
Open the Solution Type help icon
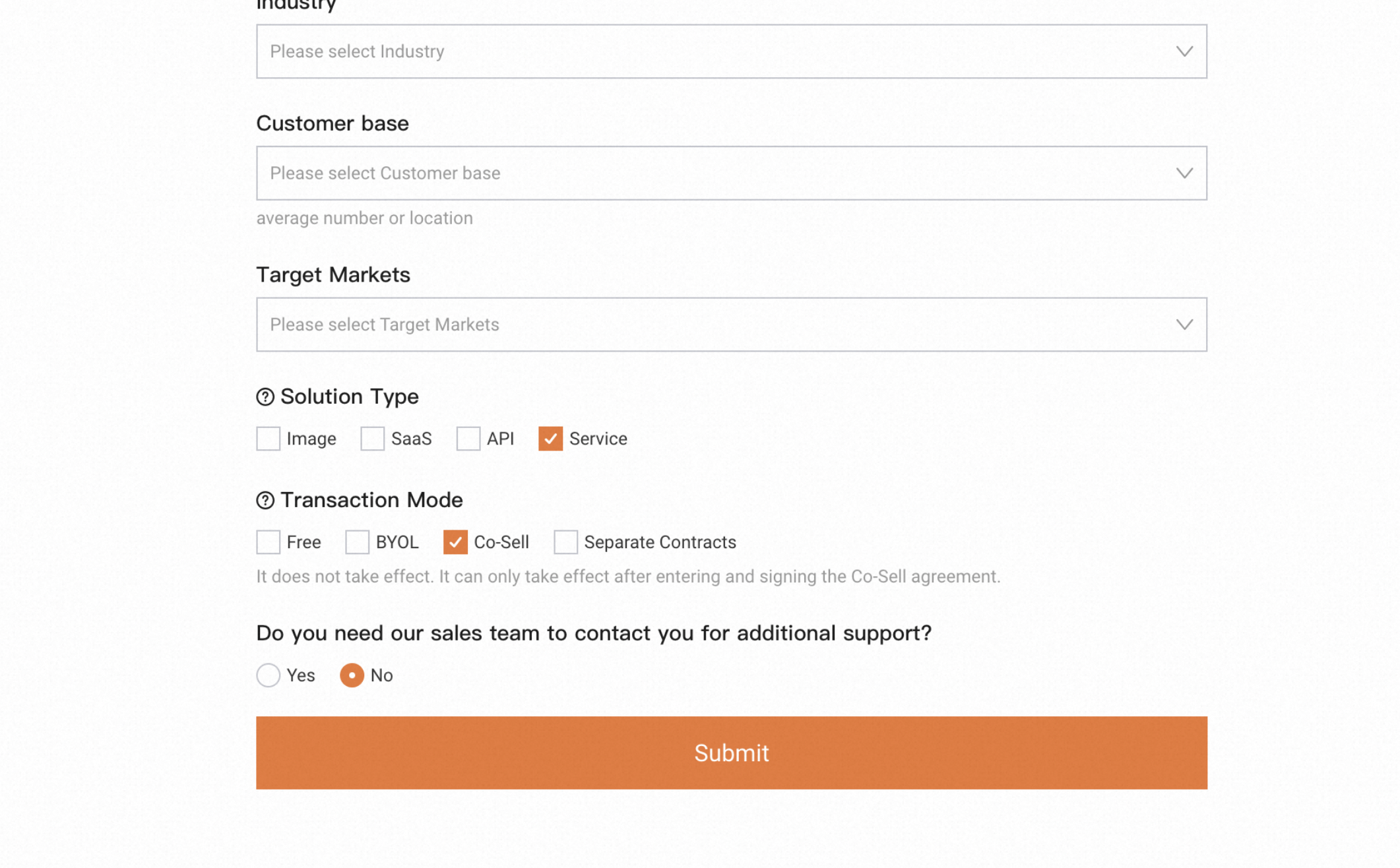(265, 396)
